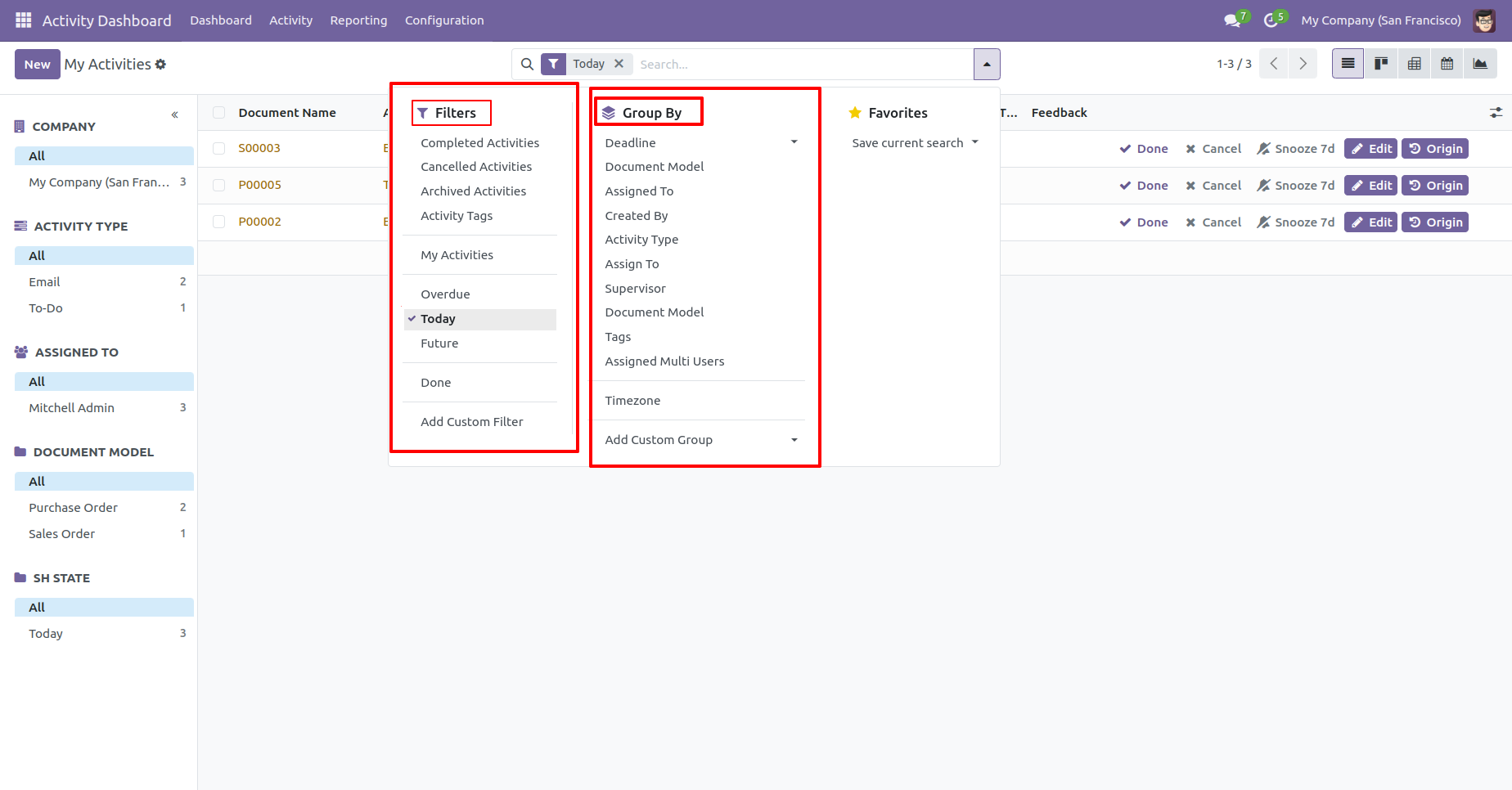This screenshot has width=1512, height=790.
Task: Open the Configuration menu
Action: (x=444, y=20)
